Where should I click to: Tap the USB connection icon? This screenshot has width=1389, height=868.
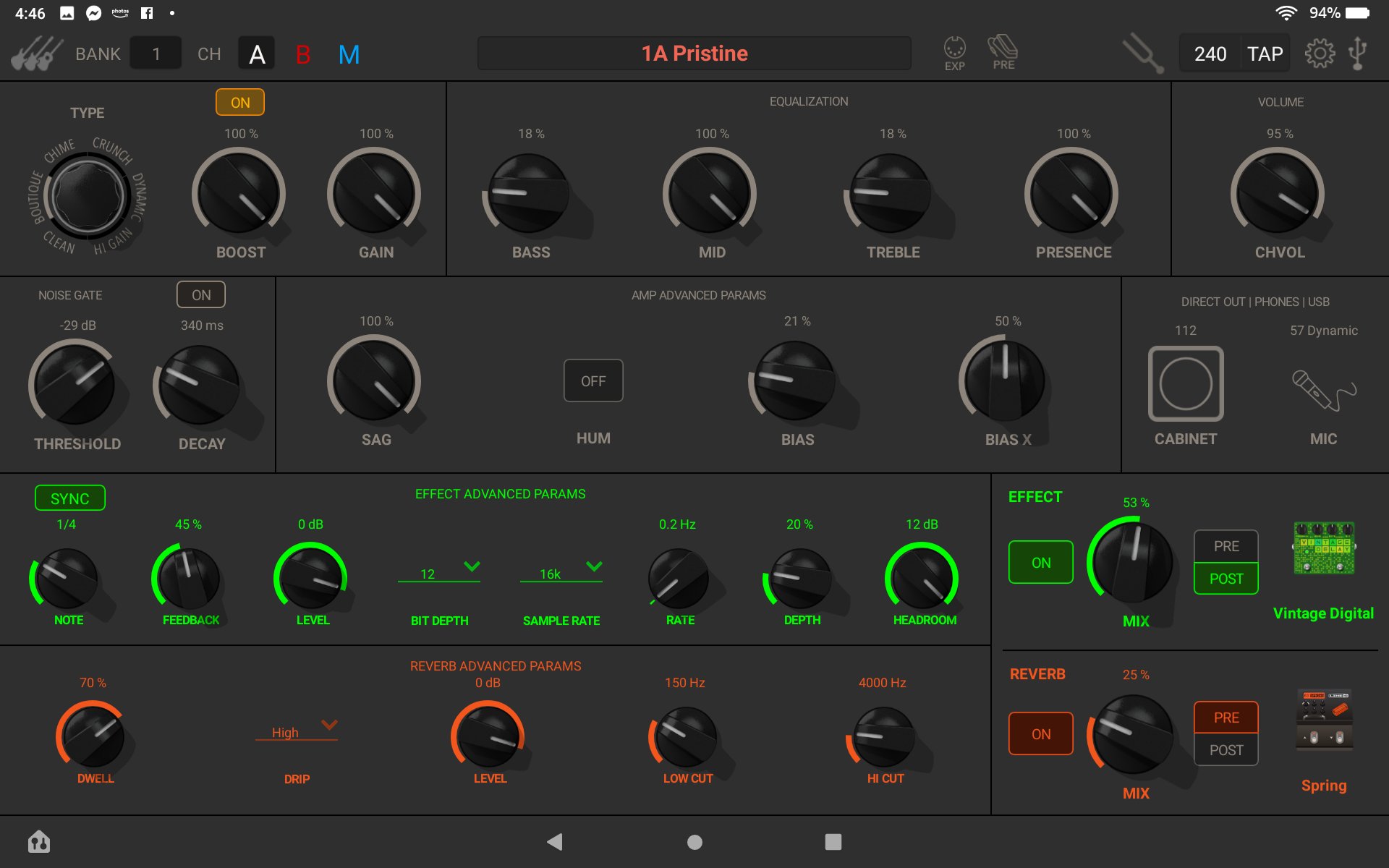(x=1358, y=54)
